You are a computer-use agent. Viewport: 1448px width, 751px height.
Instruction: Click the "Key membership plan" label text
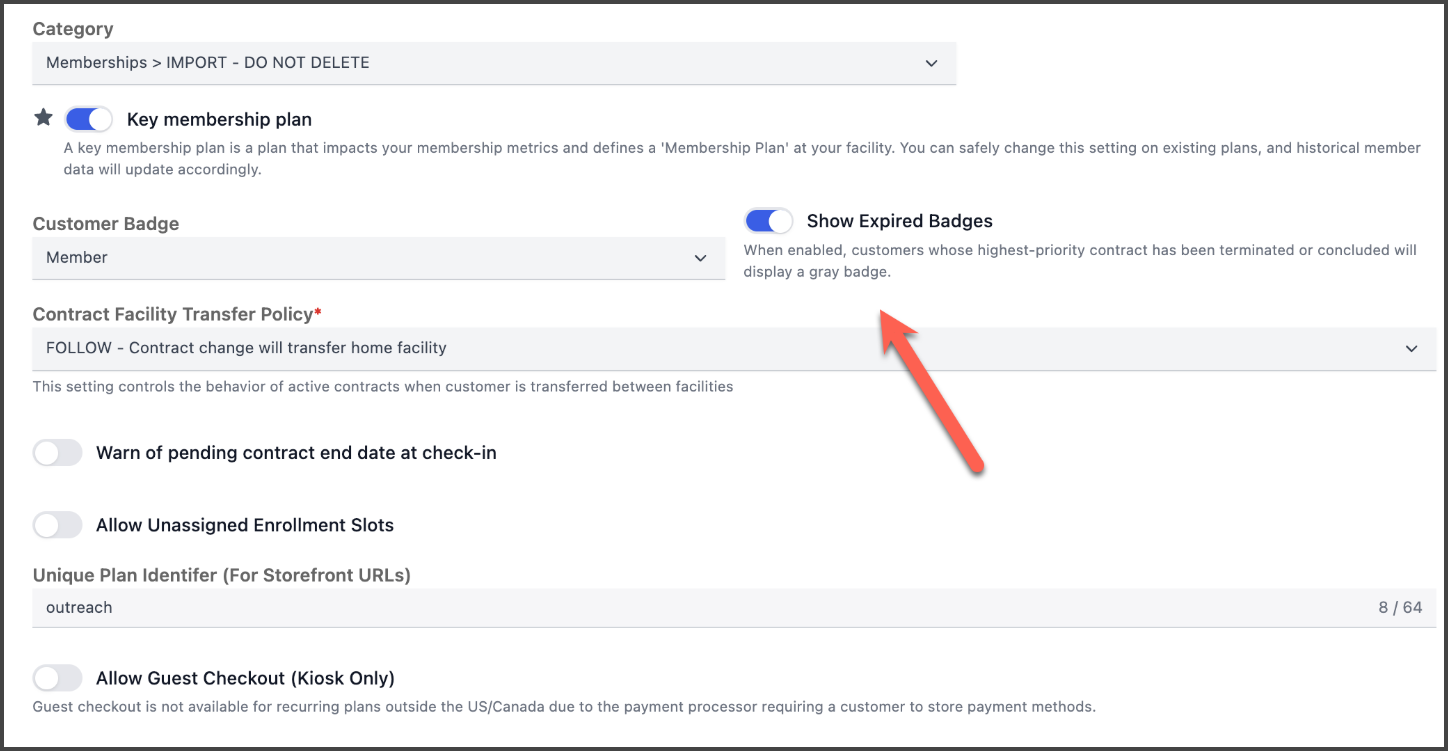[x=219, y=120]
